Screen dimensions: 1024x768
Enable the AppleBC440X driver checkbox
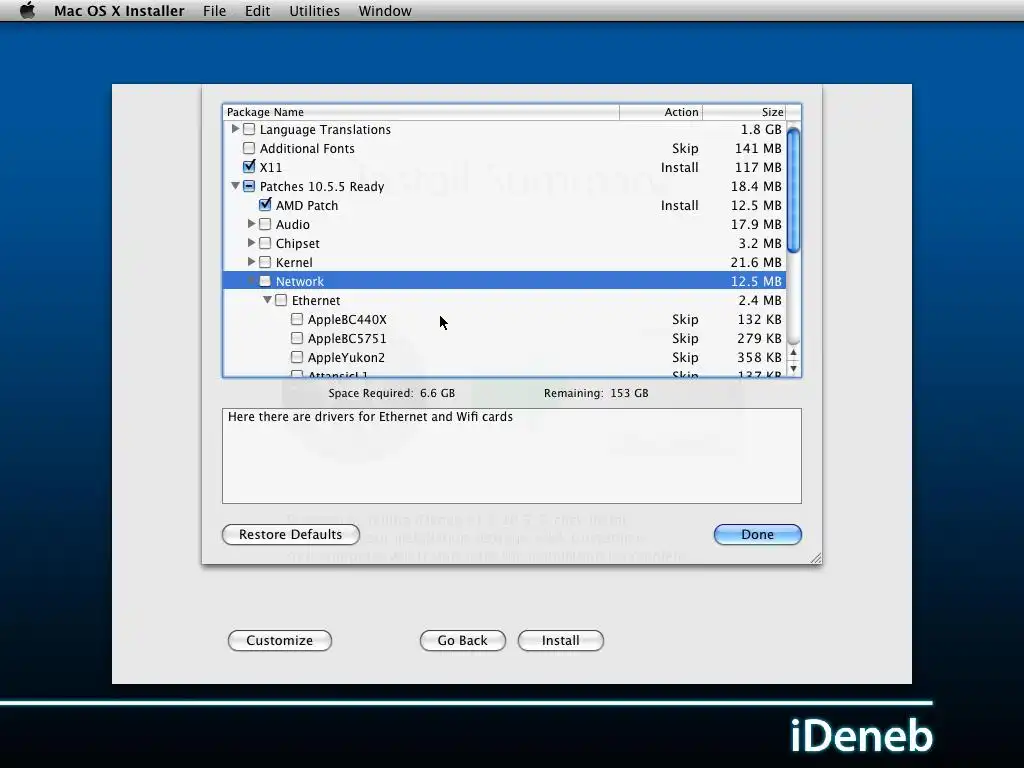pos(297,319)
